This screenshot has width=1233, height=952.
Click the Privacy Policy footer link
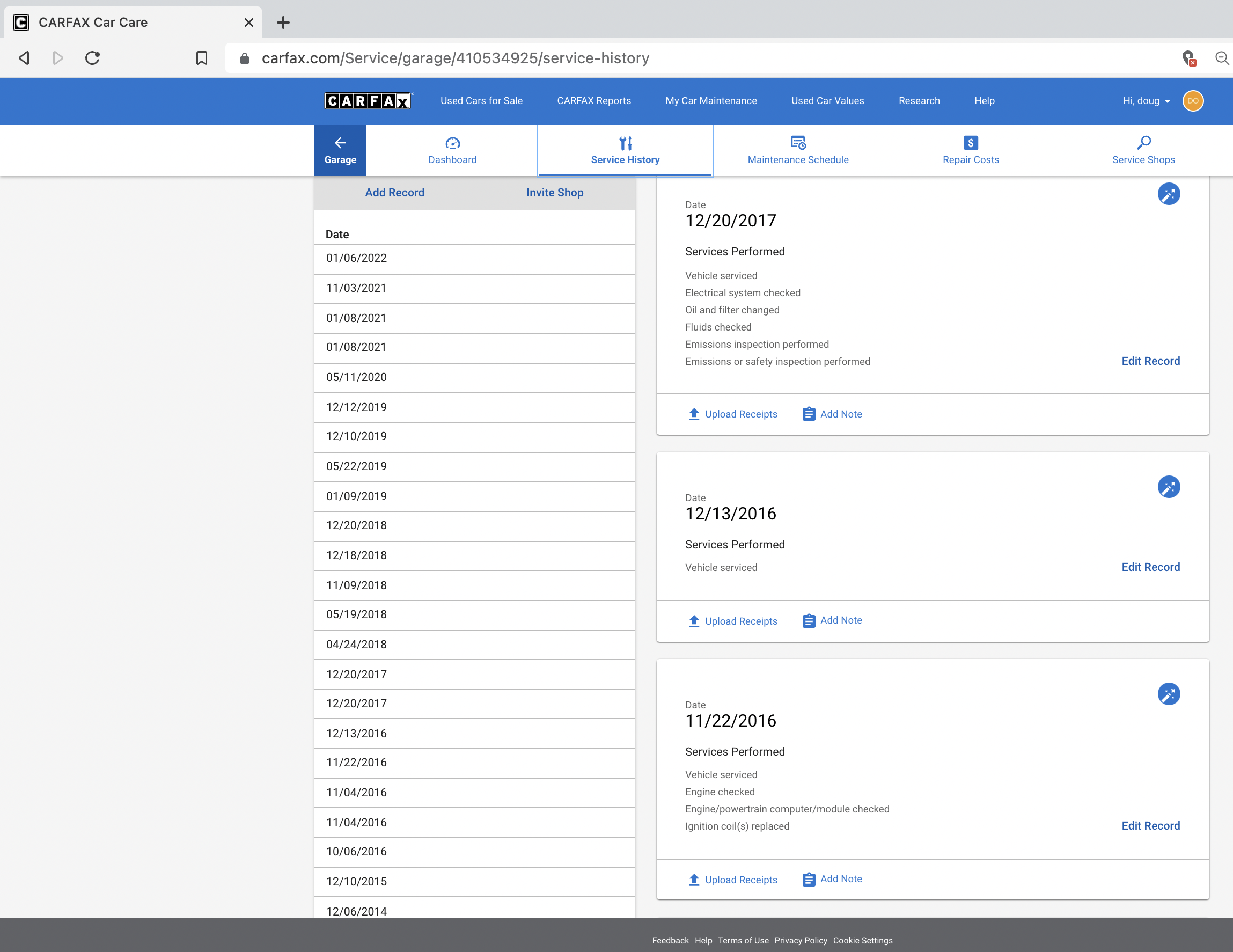(x=801, y=940)
